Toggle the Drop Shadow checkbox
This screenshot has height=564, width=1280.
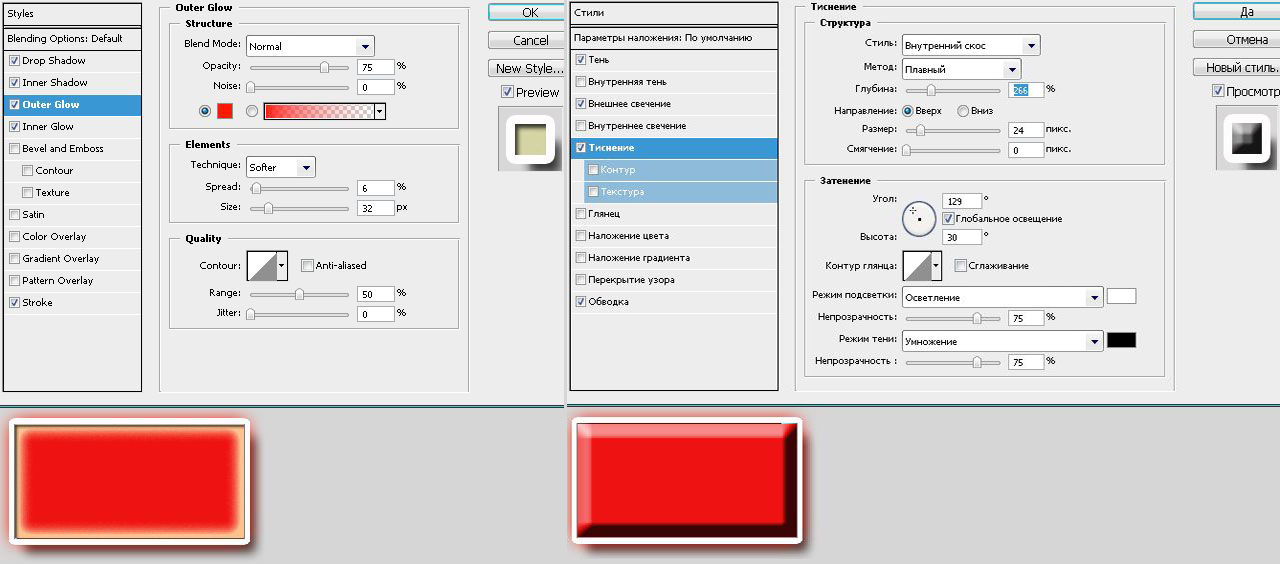click(x=14, y=61)
